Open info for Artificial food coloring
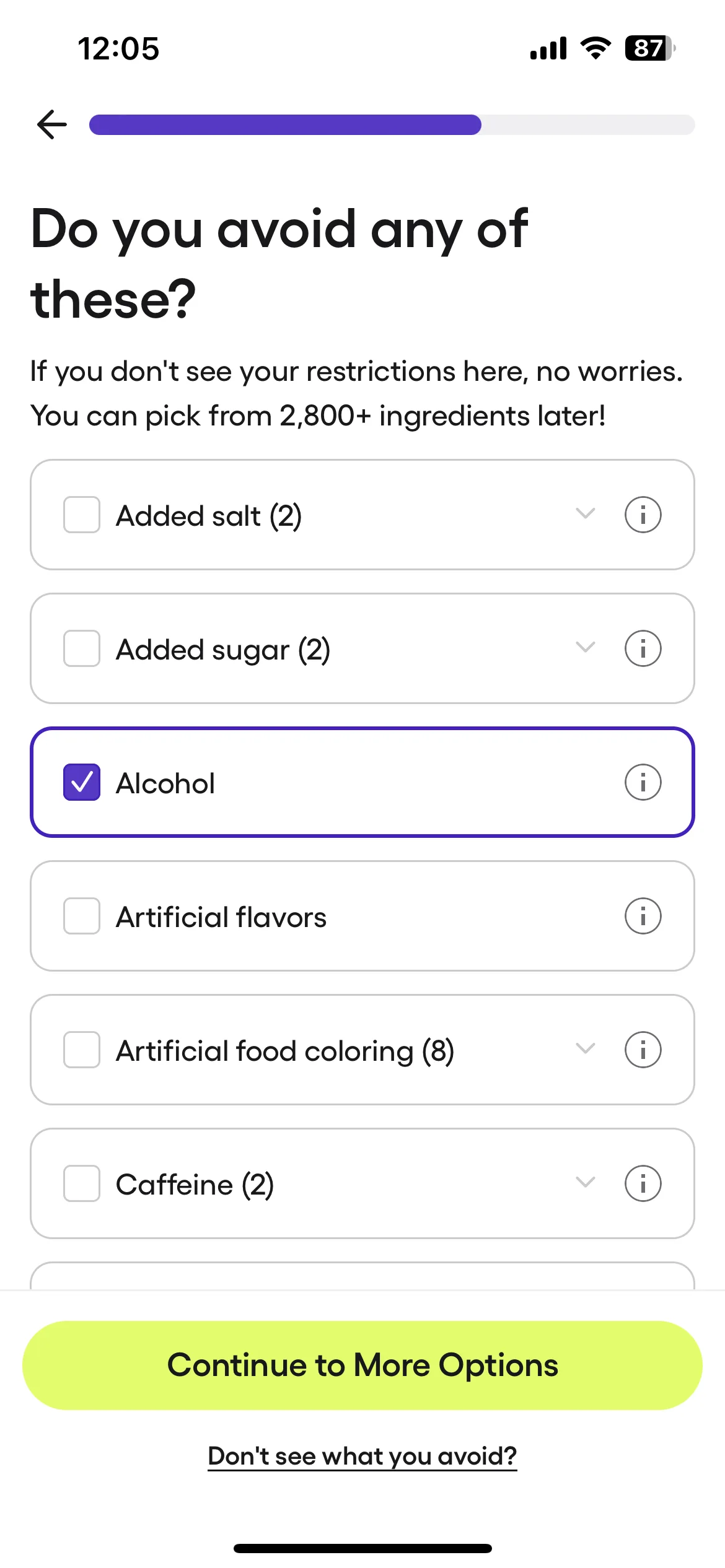 [643, 1050]
